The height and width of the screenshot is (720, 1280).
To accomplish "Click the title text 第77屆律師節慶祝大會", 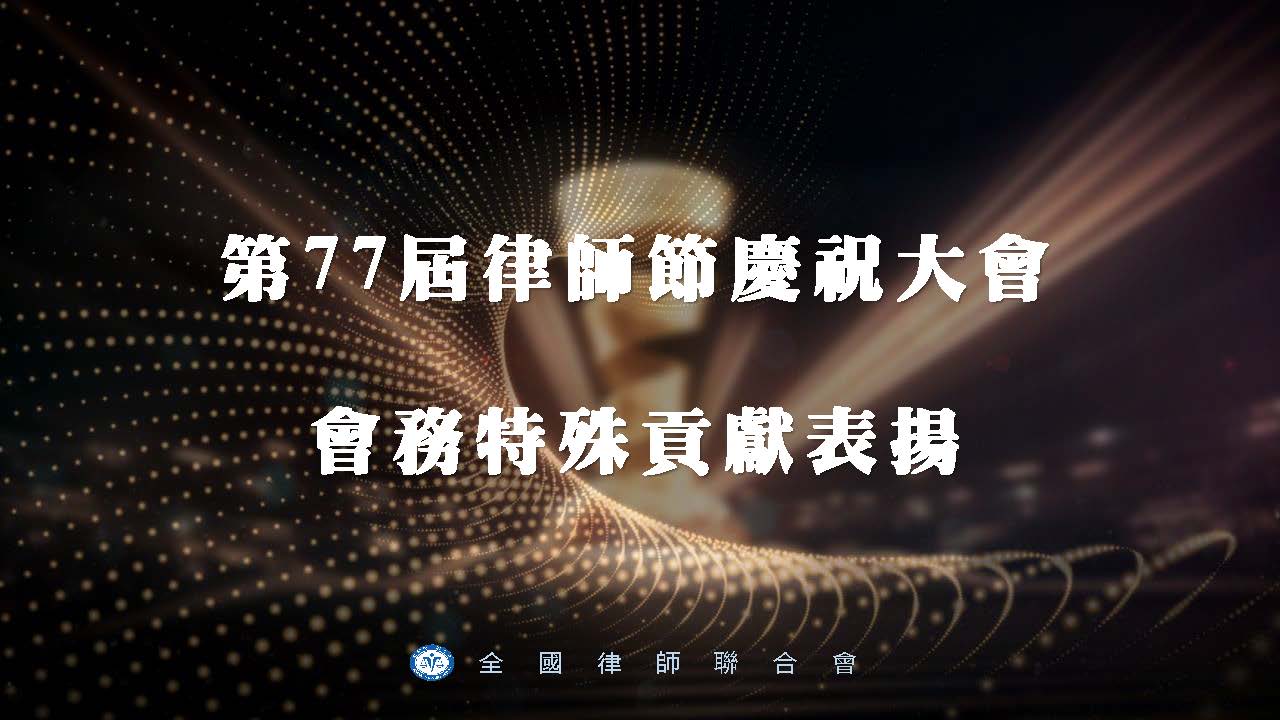I will tap(633, 269).
